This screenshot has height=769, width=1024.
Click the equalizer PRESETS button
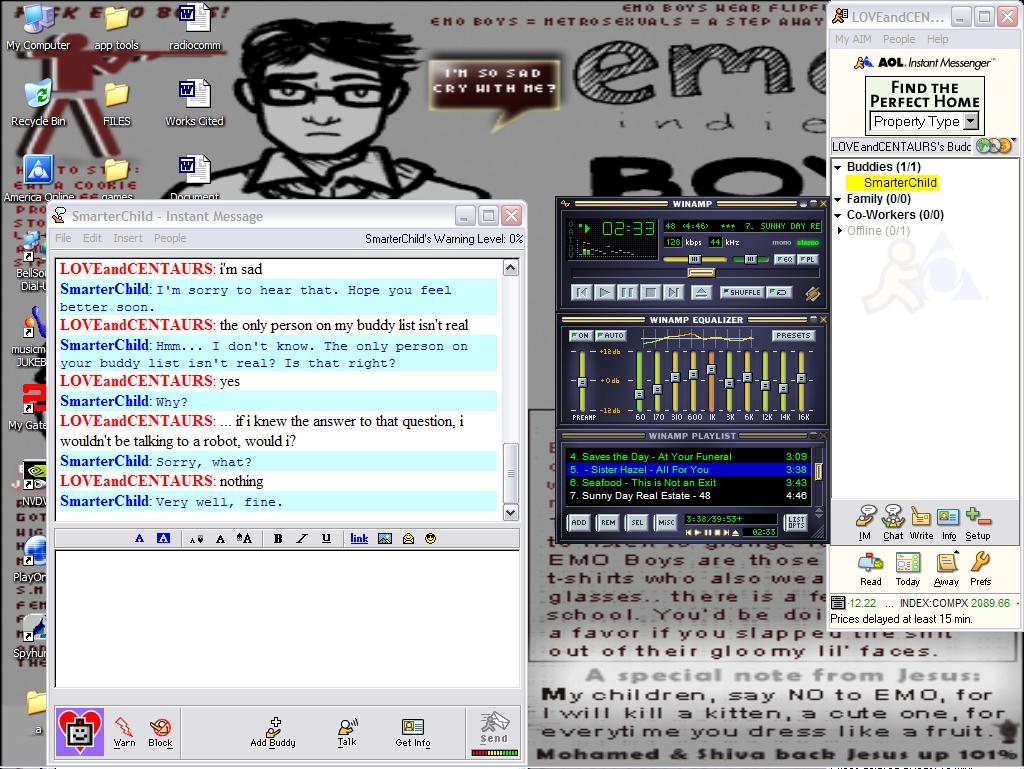click(x=792, y=336)
